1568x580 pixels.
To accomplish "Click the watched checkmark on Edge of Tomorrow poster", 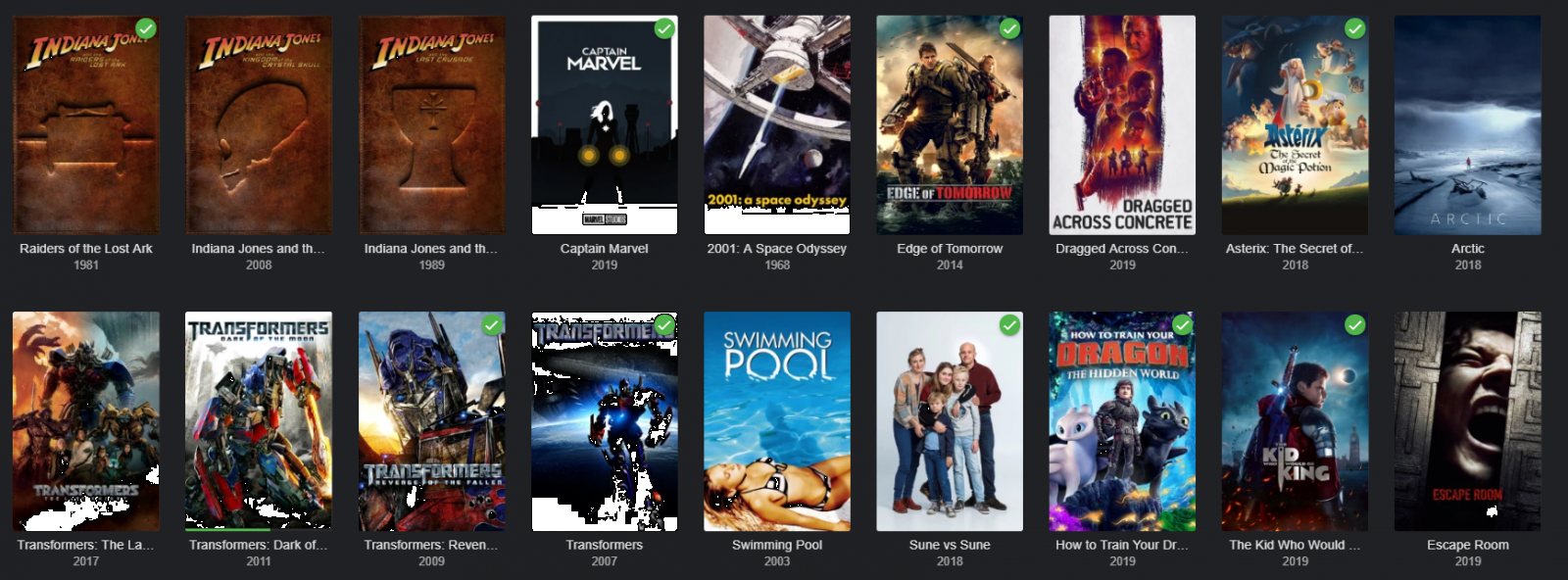I will click(x=1009, y=28).
